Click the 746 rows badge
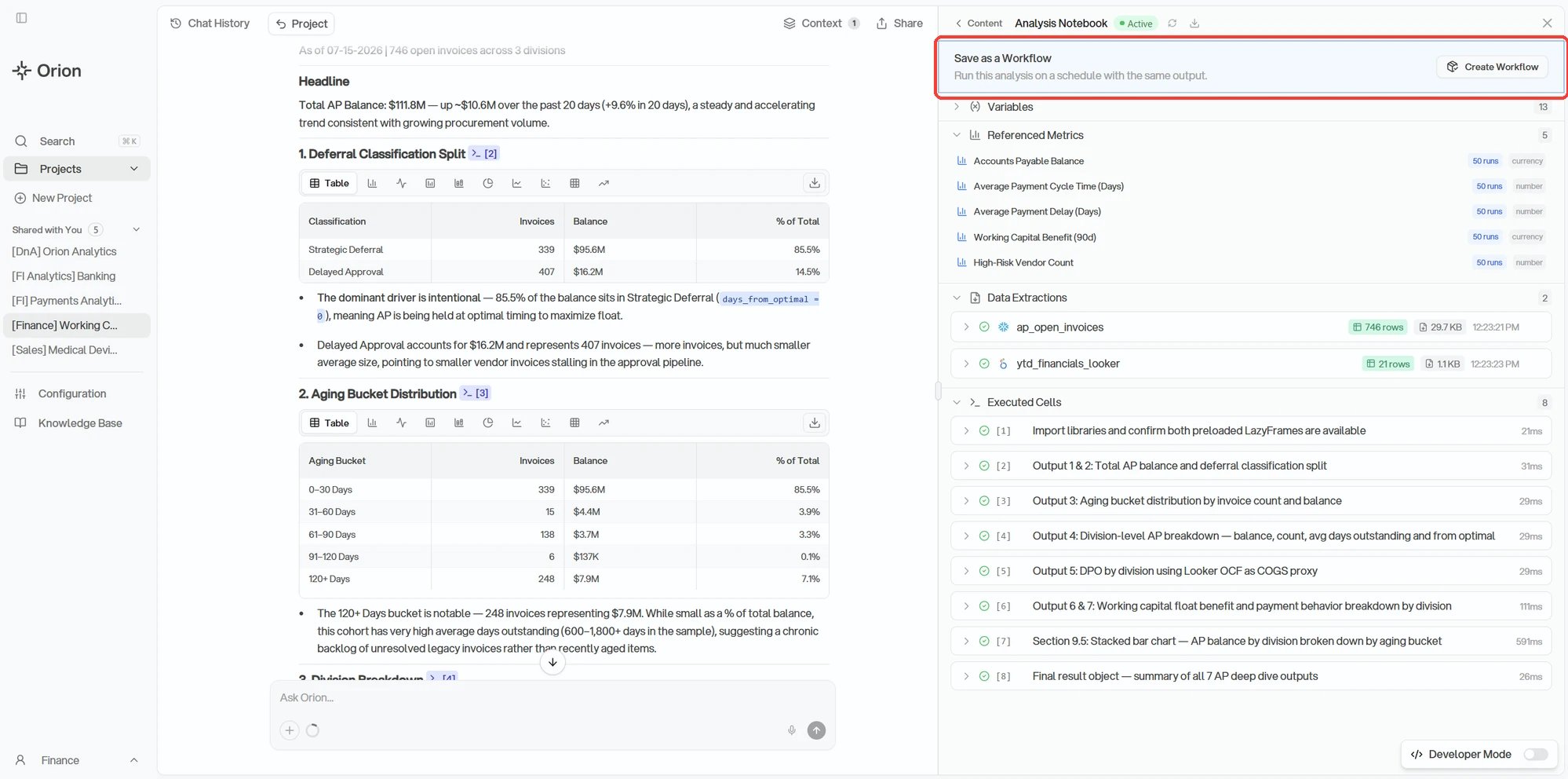Screen dimensions: 1568x779 tap(1378, 327)
